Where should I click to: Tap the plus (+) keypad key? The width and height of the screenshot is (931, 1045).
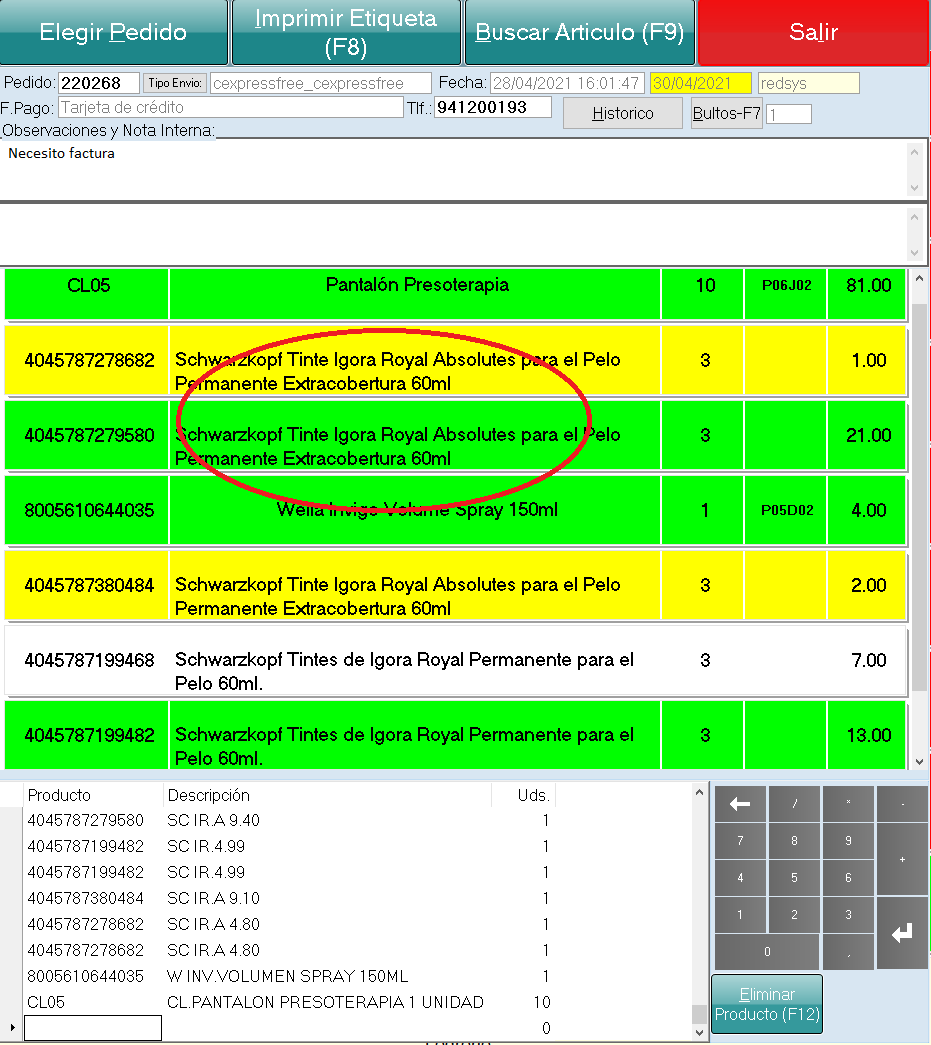coord(902,860)
